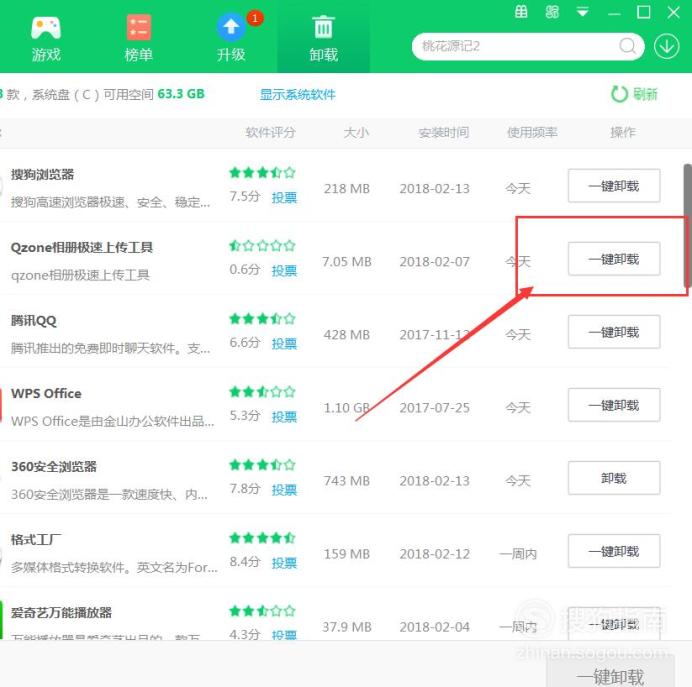Click the 2018-02-12 install date
692x687 pixels.
tap(435, 554)
